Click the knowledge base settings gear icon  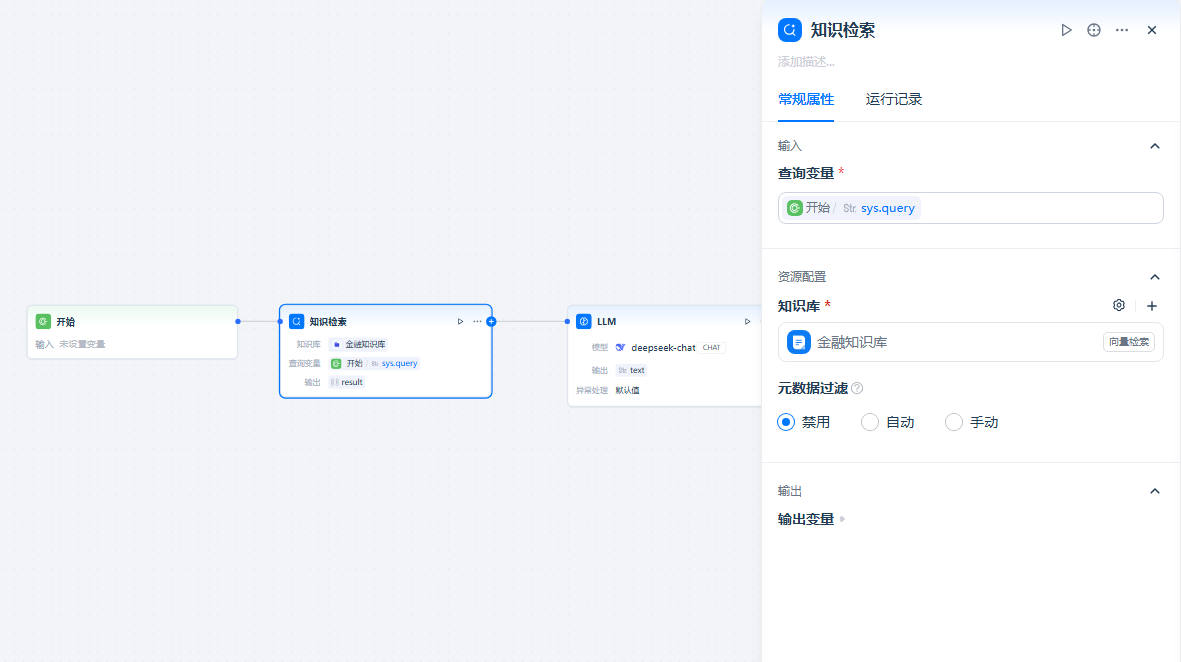click(x=1118, y=306)
